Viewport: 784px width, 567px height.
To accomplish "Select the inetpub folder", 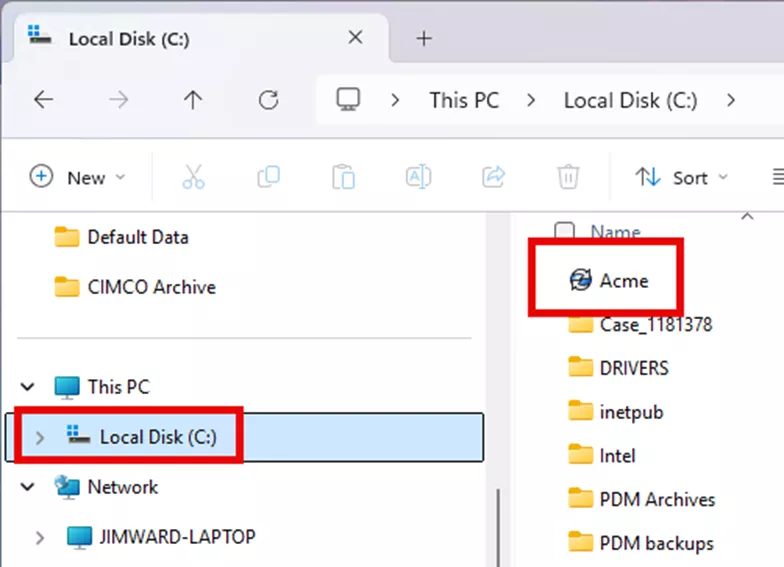I will pos(632,412).
